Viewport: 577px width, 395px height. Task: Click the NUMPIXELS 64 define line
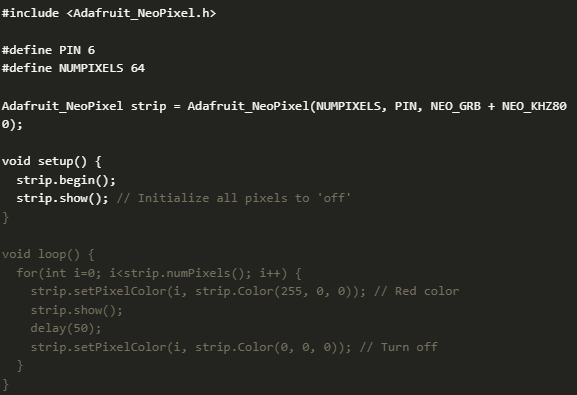[x=73, y=68]
